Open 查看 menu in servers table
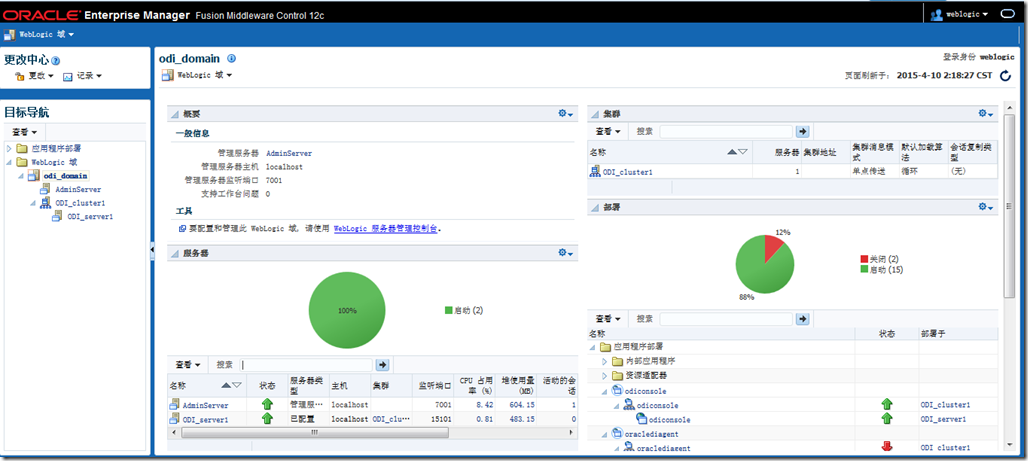The height and width of the screenshot is (461, 1028). click(188, 365)
